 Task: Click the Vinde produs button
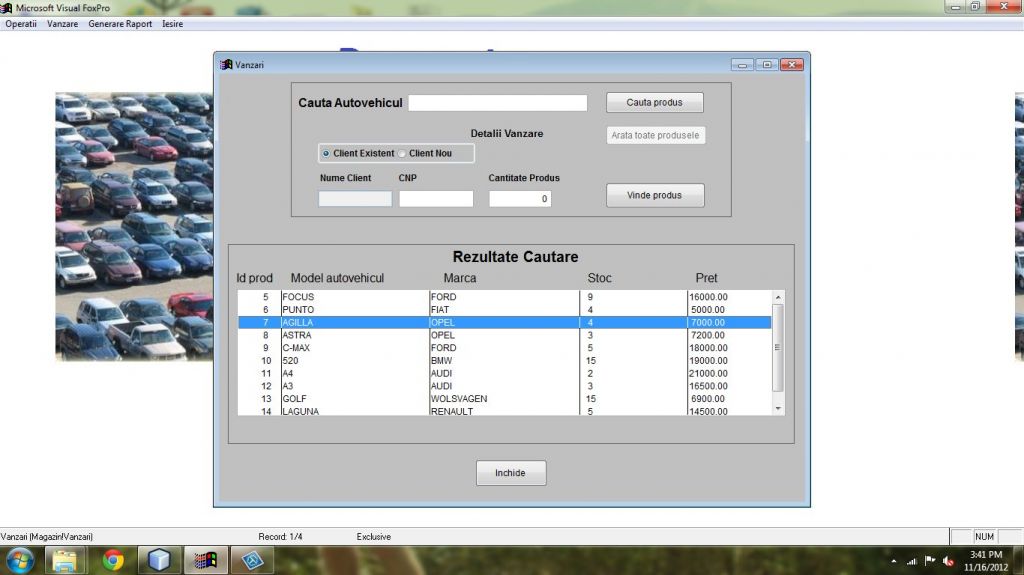click(655, 195)
